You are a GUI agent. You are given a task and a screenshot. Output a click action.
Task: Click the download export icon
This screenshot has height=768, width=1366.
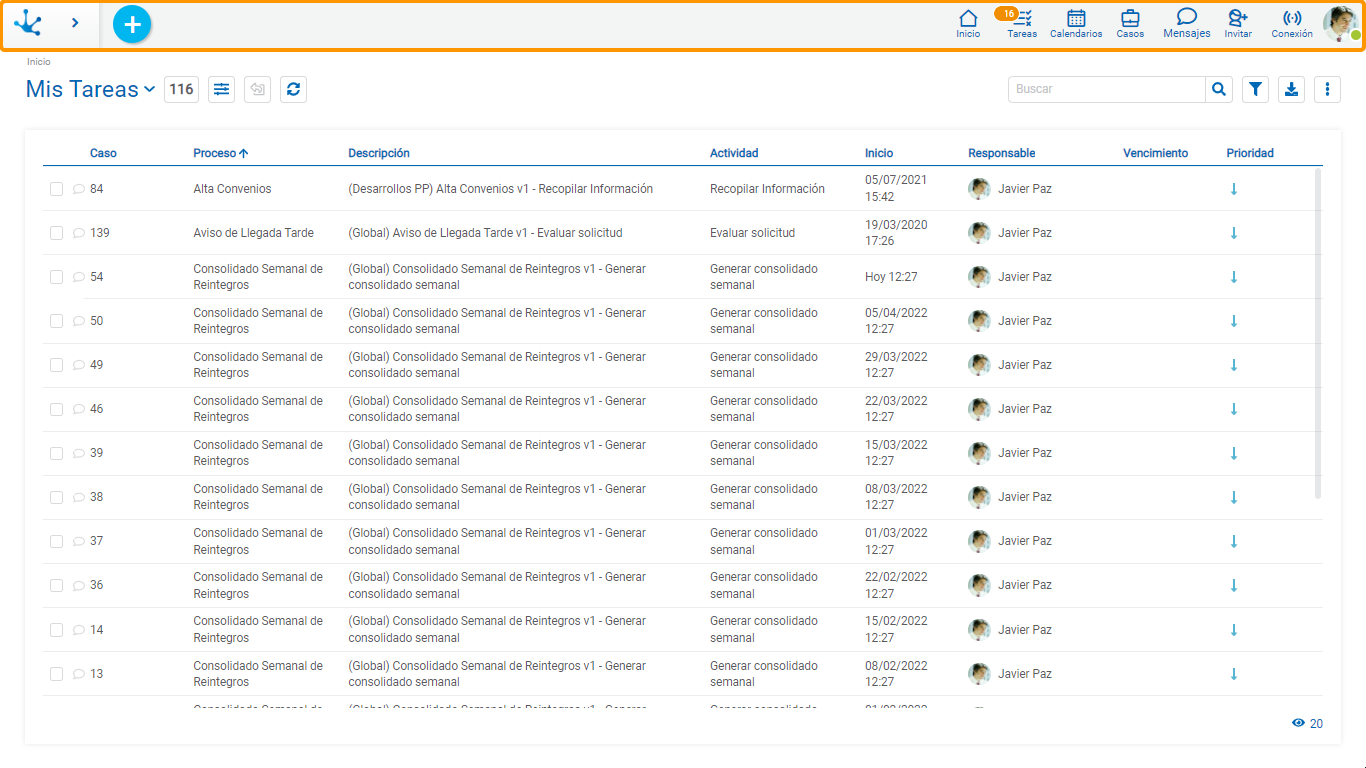pyautogui.click(x=1291, y=89)
